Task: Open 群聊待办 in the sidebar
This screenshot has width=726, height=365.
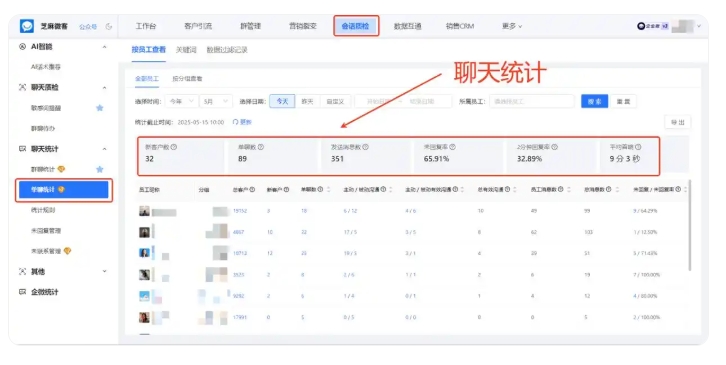Action: point(43,128)
